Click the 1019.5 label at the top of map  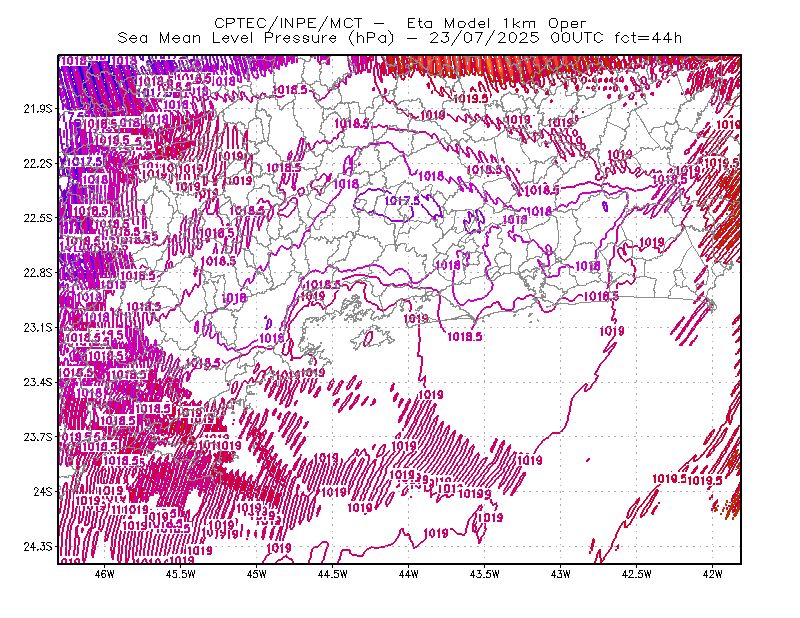tap(470, 98)
